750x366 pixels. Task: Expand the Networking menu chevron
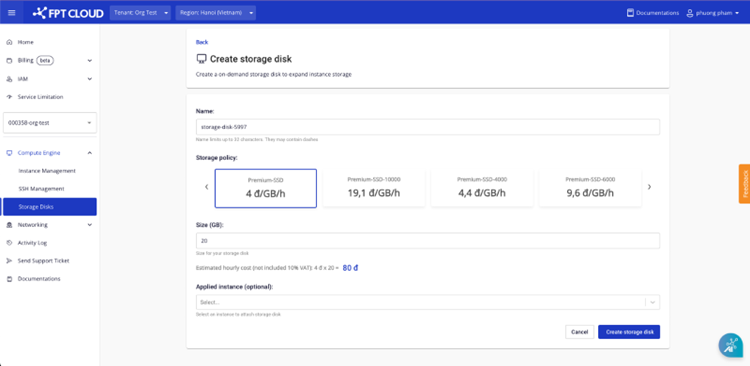pos(89,225)
